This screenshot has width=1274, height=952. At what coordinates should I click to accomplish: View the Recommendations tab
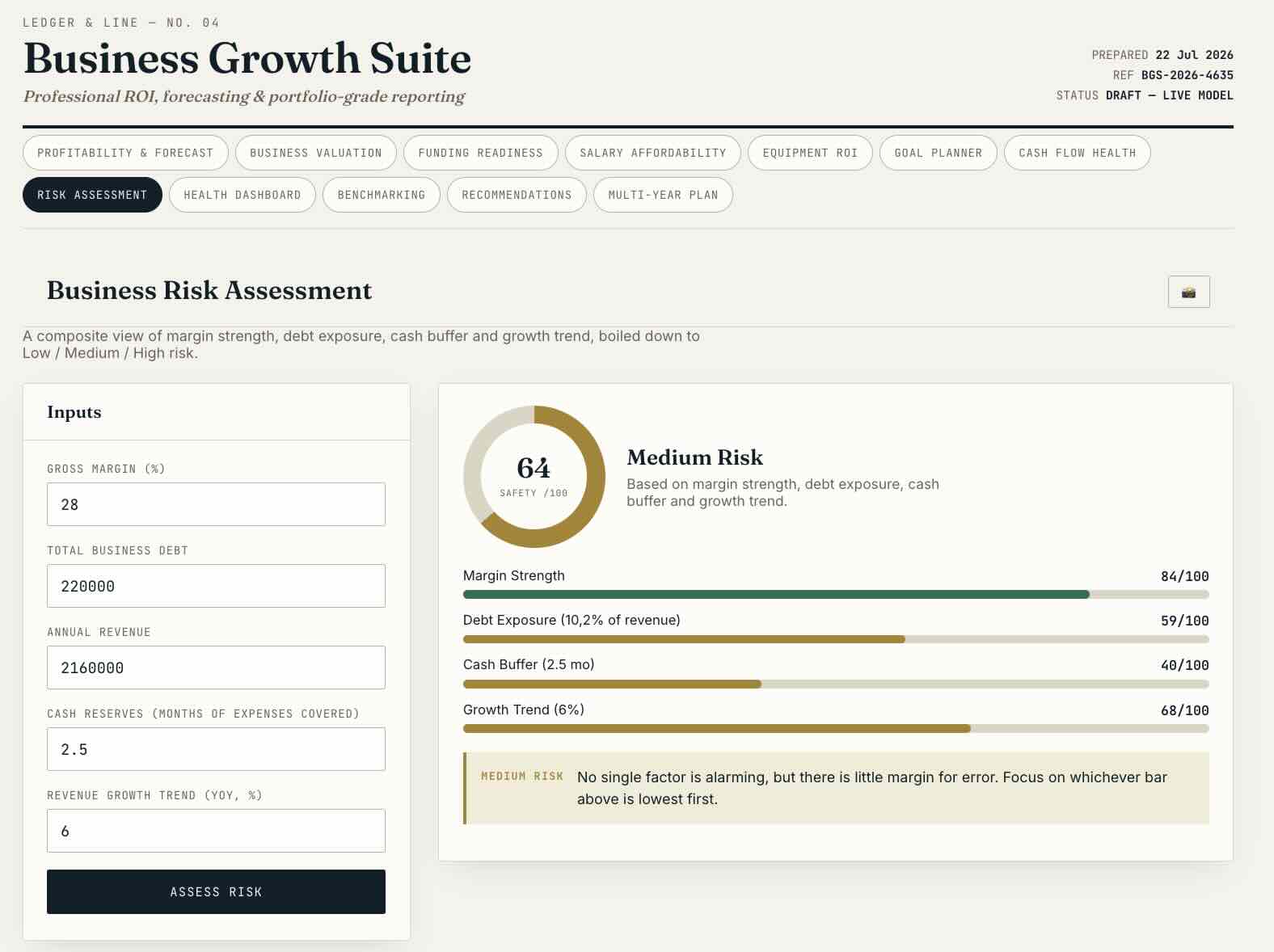[517, 195]
